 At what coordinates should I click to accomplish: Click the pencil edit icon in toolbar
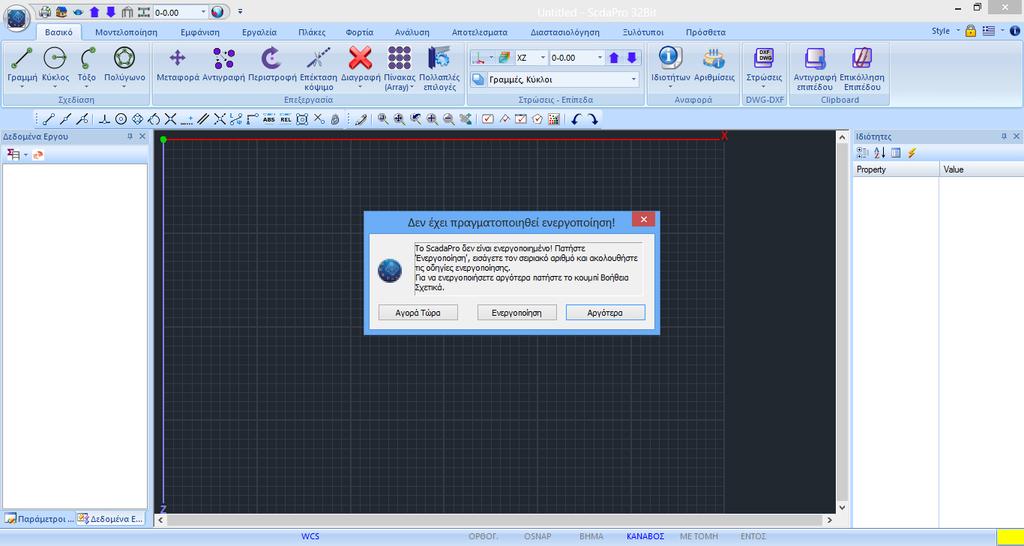tap(360, 119)
